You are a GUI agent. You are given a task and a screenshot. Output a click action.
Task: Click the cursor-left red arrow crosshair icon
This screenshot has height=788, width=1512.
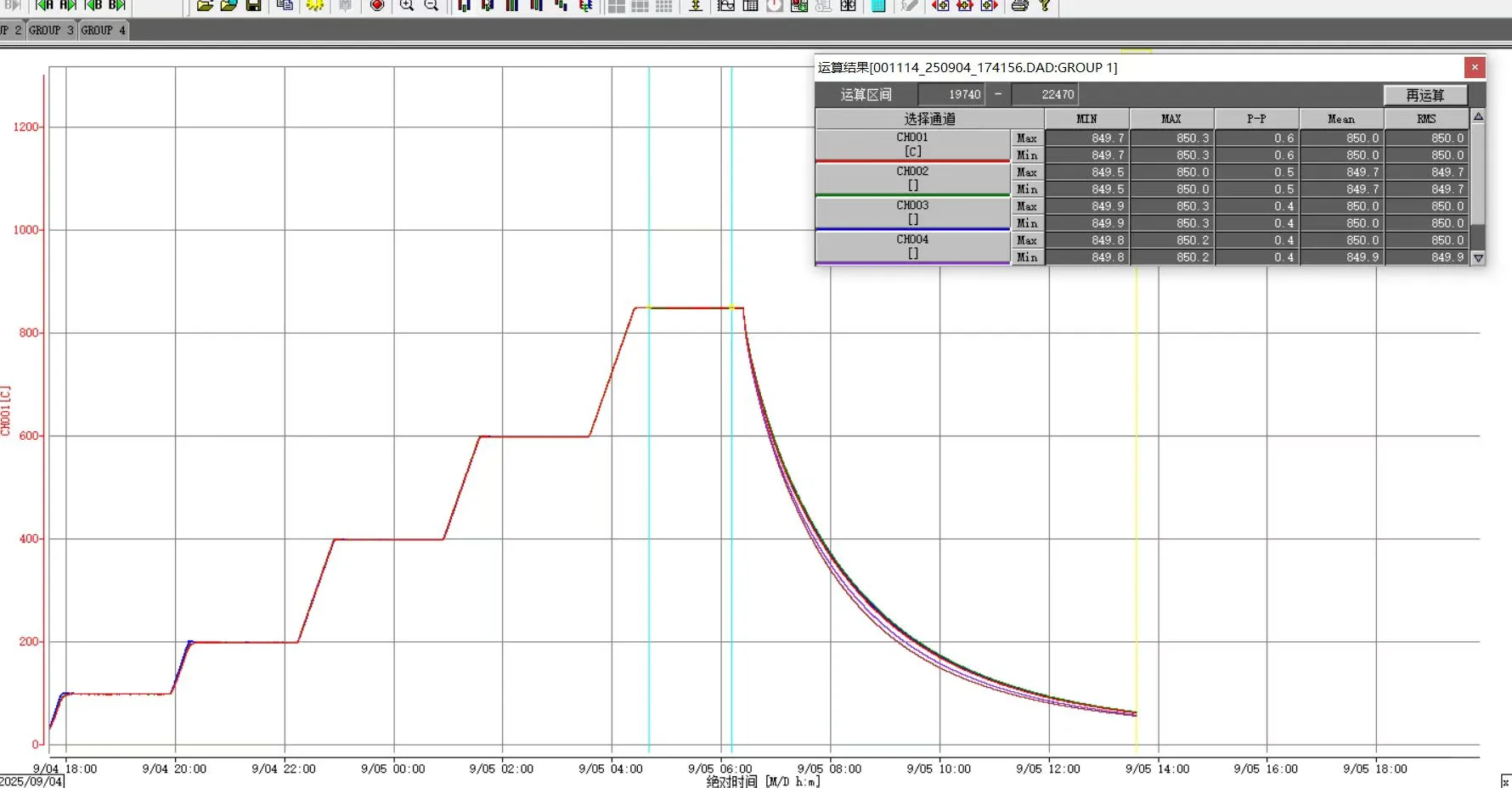pos(940,5)
